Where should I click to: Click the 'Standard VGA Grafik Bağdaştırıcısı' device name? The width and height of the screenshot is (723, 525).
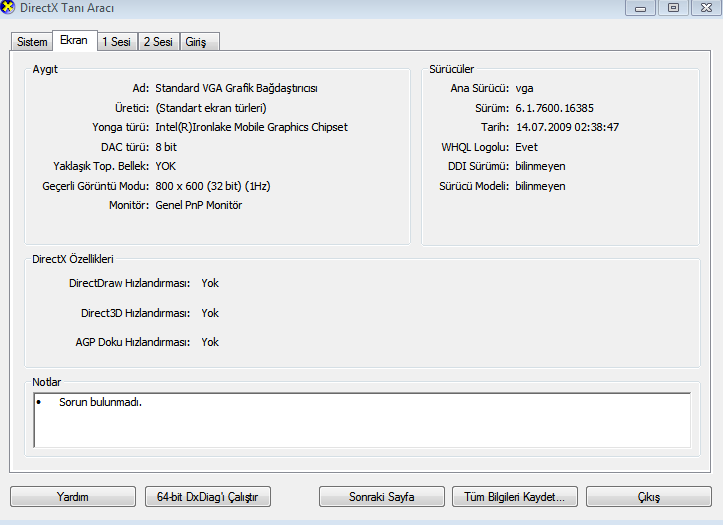[x=236, y=88]
